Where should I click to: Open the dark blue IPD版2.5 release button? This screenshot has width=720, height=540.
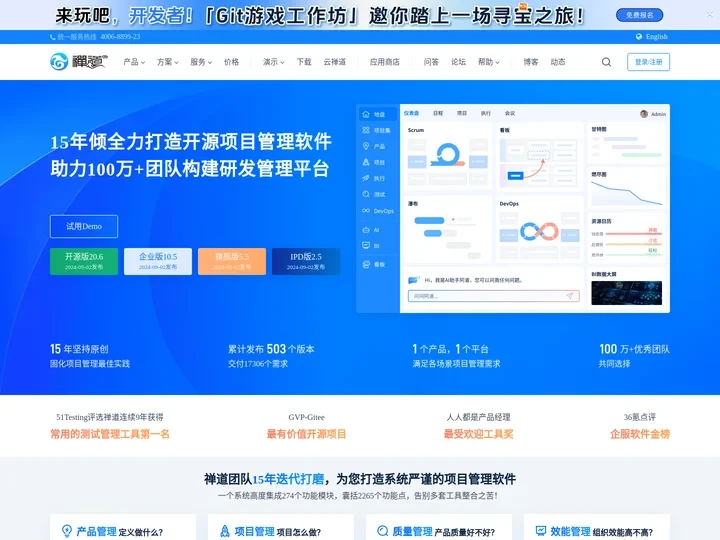pos(306,261)
